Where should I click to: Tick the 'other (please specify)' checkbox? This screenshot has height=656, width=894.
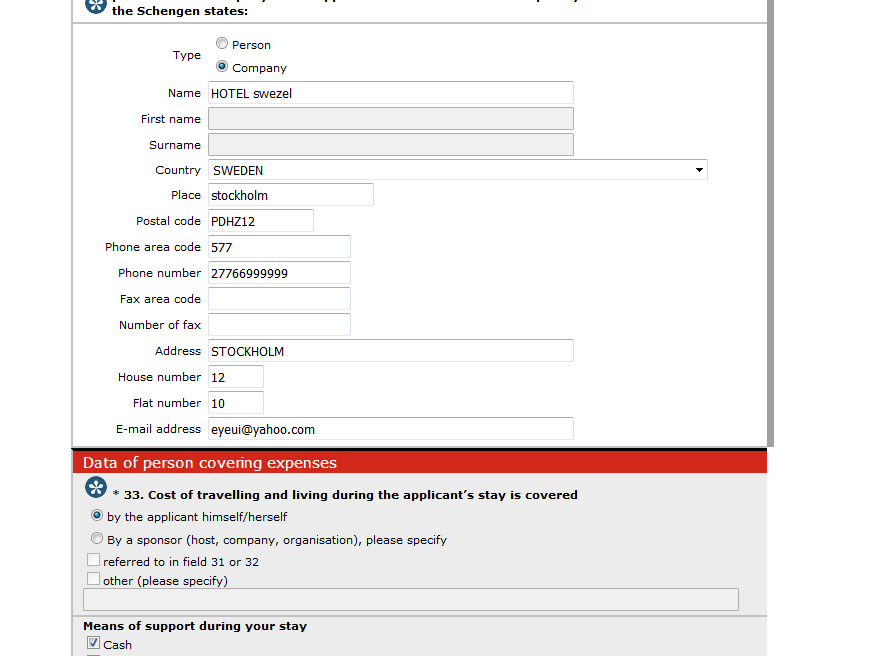coord(94,579)
